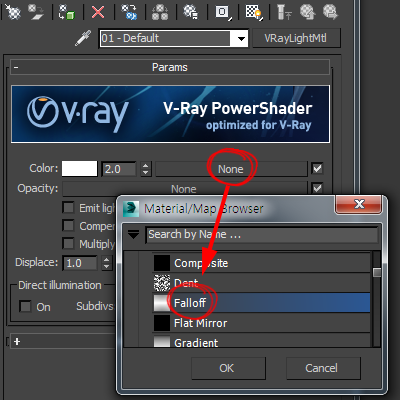Click the browser list scrollbar thumb
Viewport: 400px width, 400px height.
click(x=377, y=272)
